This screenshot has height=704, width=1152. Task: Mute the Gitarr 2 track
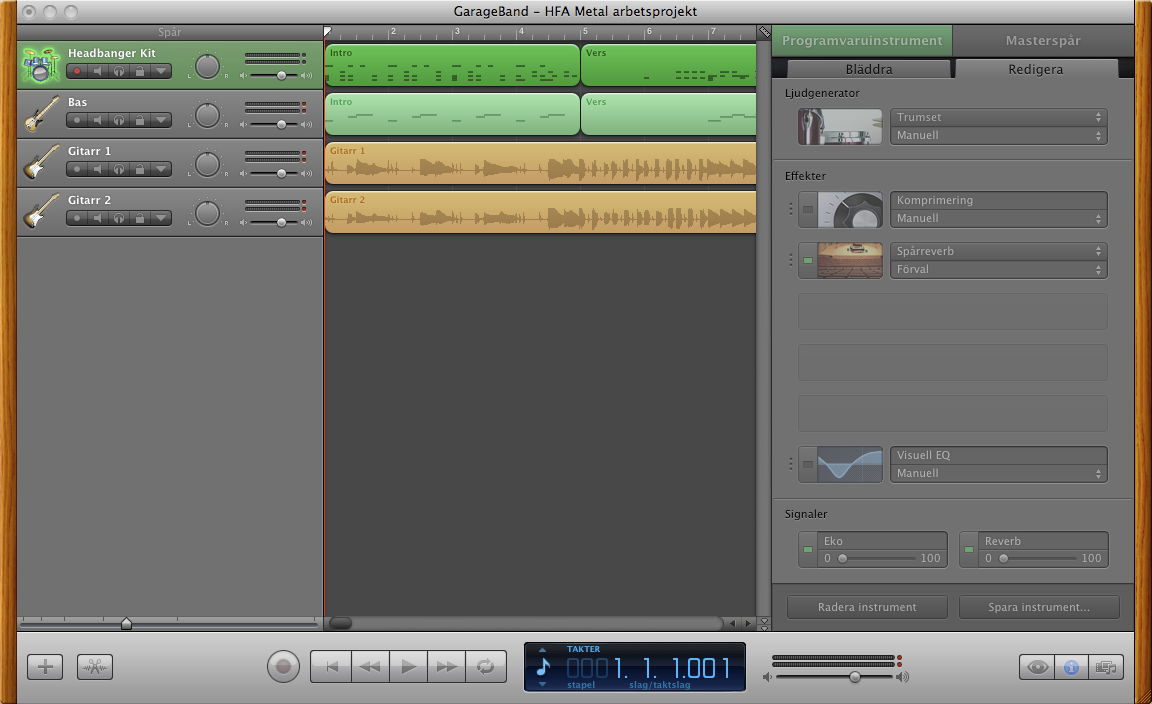[98, 218]
